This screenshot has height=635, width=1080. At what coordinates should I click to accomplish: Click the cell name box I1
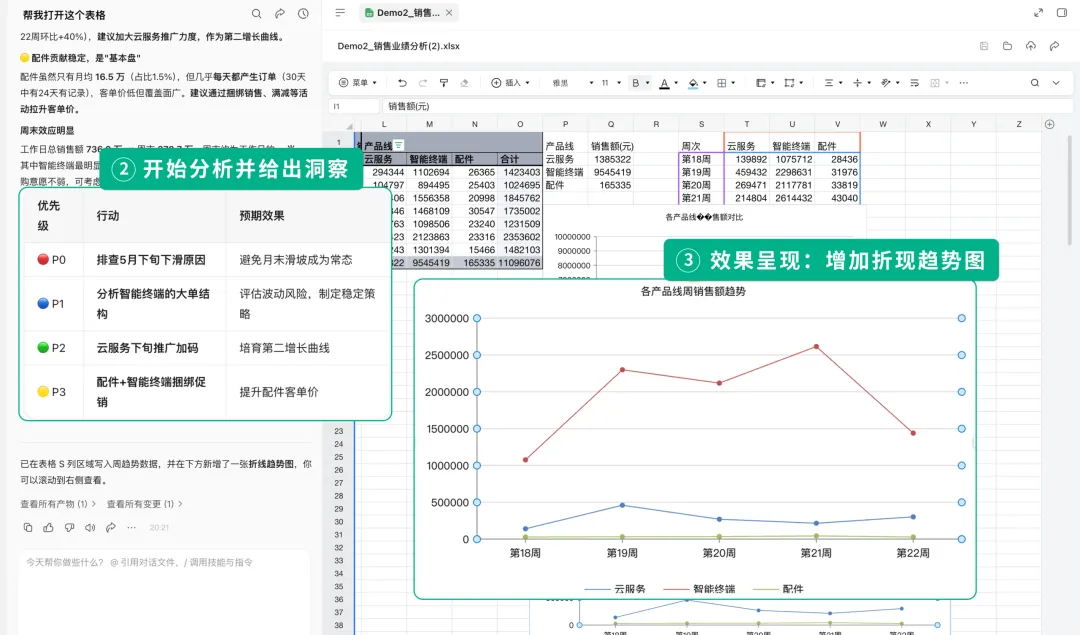[354, 106]
